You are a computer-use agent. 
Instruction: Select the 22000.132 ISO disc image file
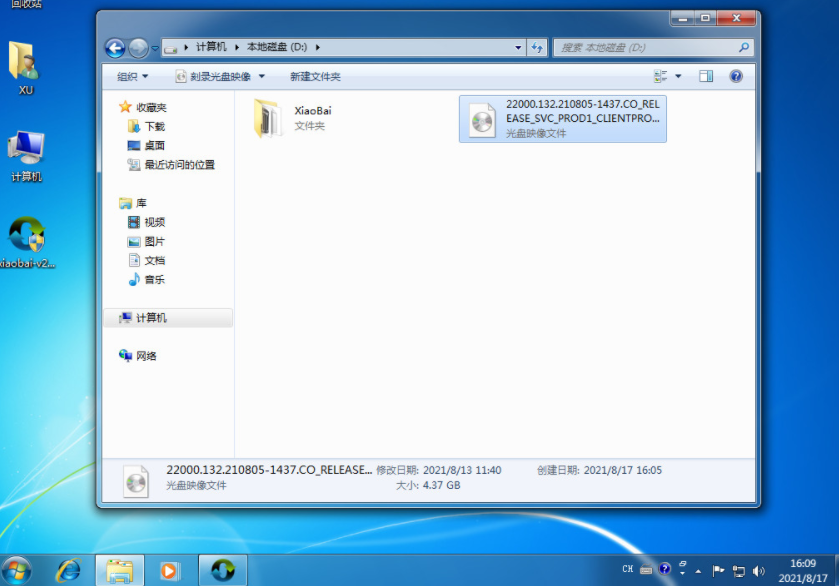(x=562, y=118)
